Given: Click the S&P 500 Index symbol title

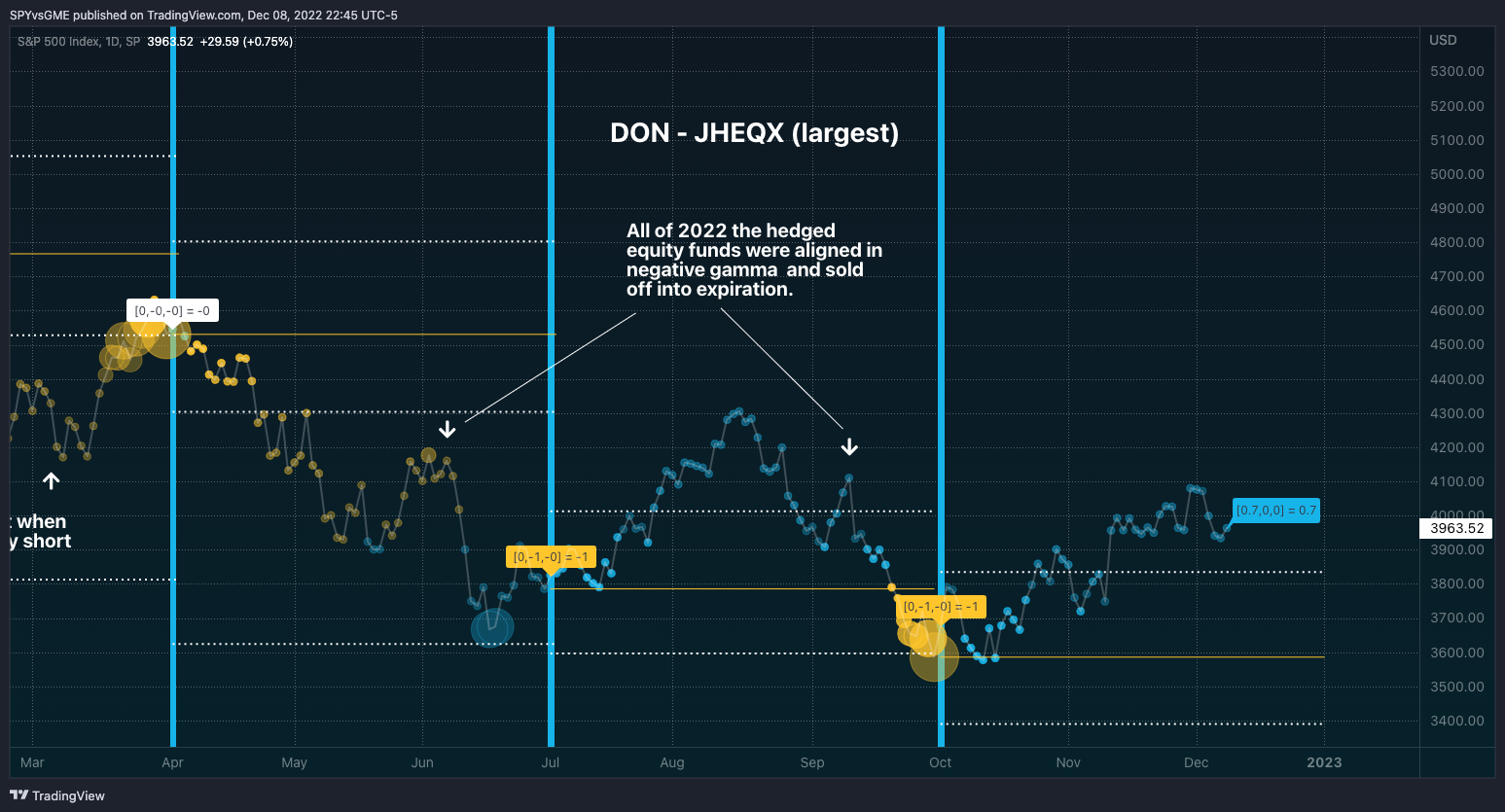Looking at the screenshot, I should [x=79, y=42].
